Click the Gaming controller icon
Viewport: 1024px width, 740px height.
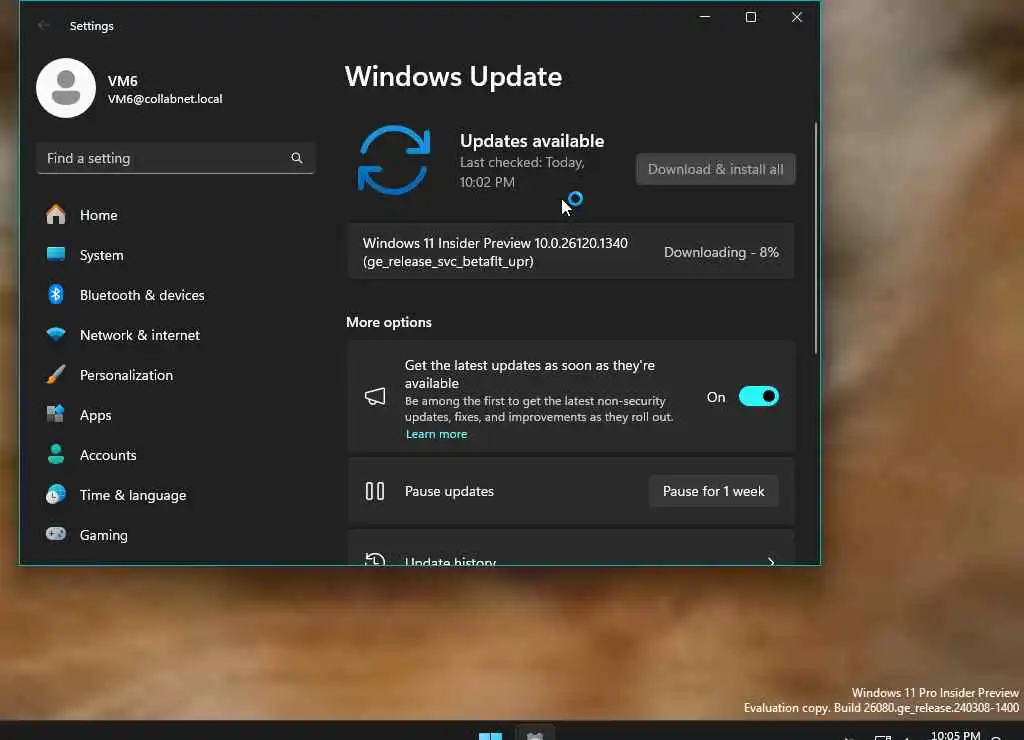[x=56, y=534]
